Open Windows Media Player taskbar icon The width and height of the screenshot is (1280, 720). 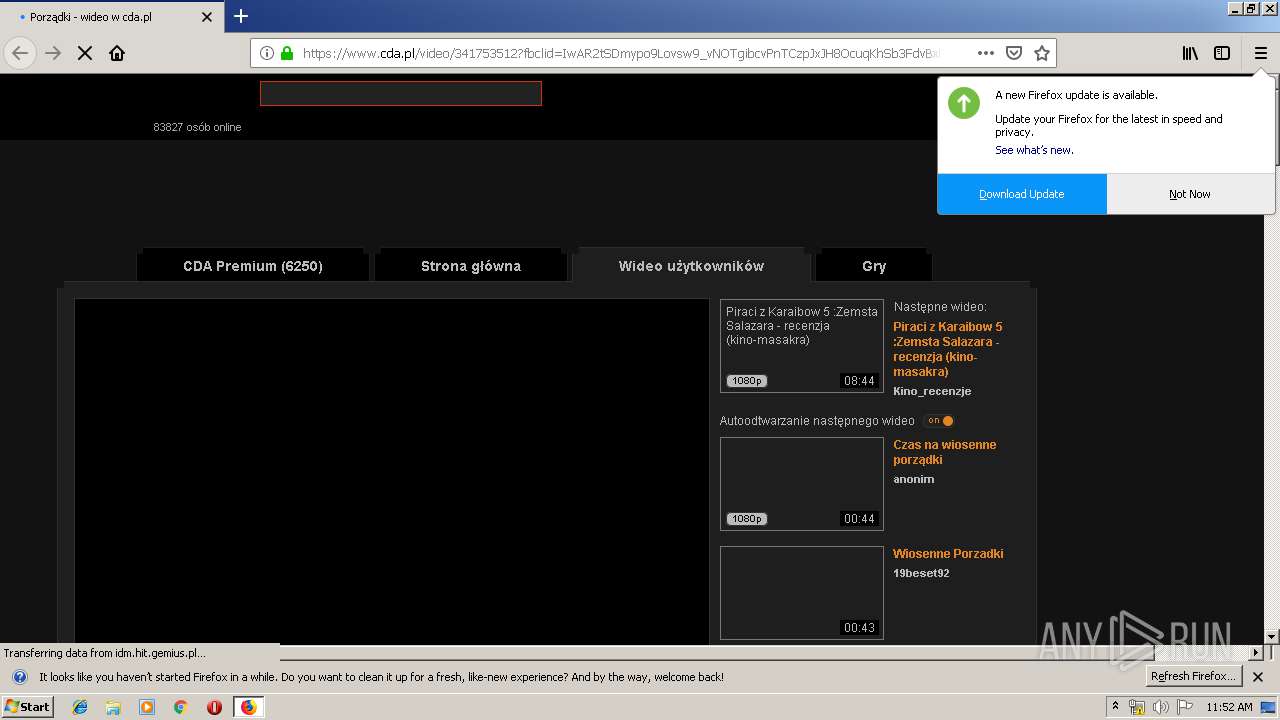coord(147,707)
